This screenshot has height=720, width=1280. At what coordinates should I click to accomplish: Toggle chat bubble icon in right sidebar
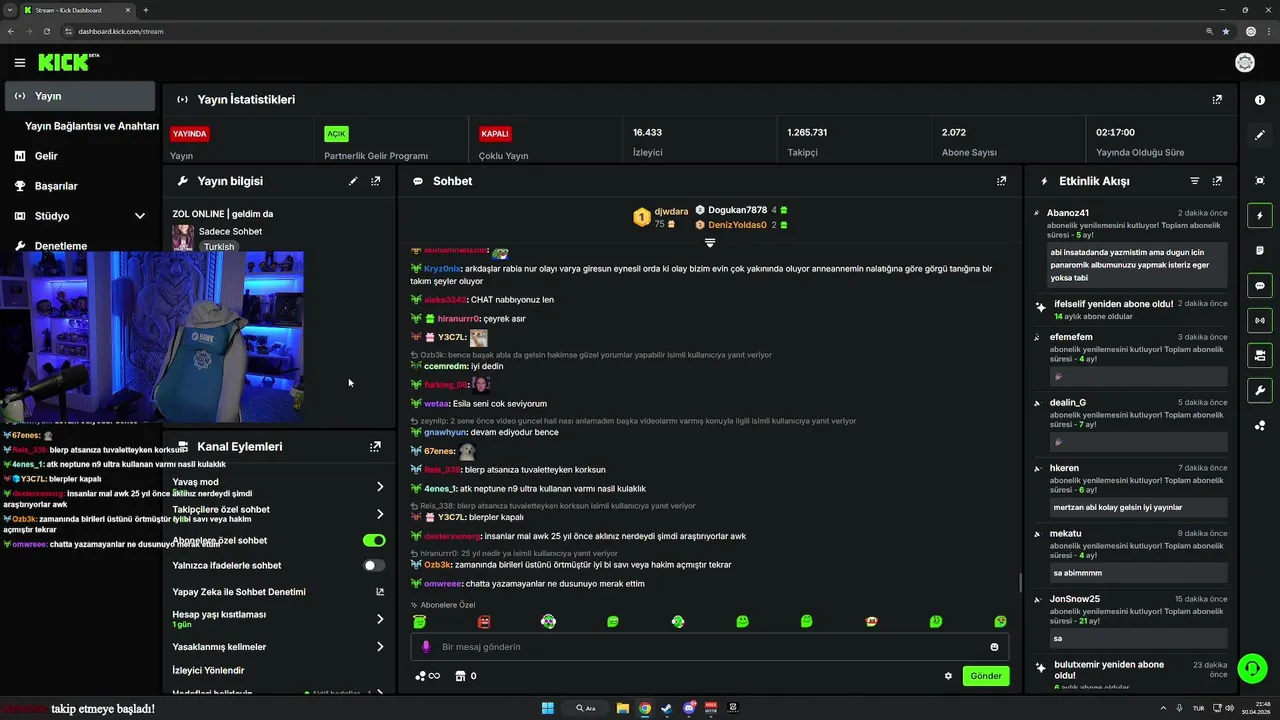(x=1260, y=286)
